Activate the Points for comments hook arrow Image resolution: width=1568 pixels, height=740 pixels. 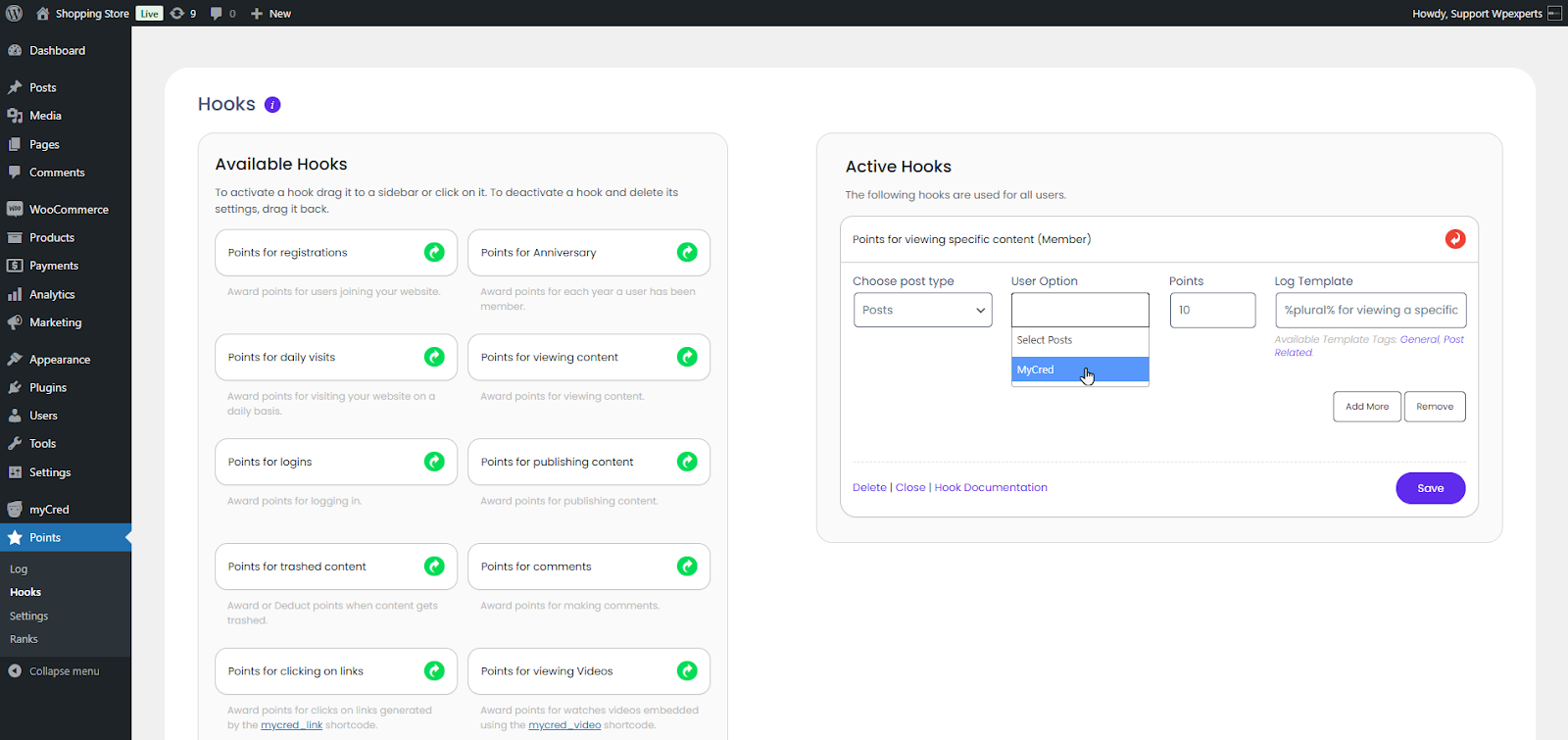[x=687, y=567]
